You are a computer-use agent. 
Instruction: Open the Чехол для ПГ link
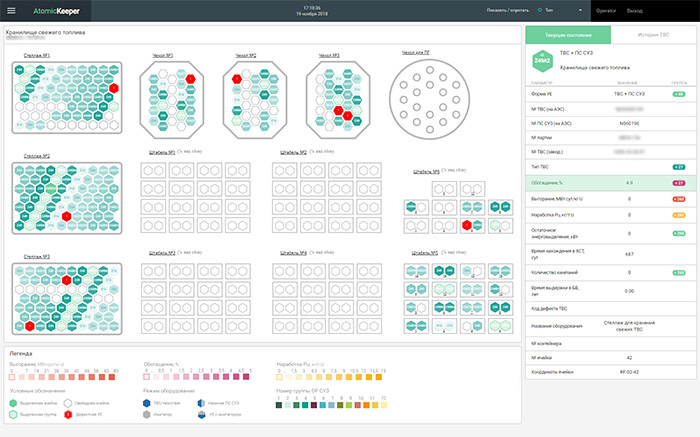415,52
